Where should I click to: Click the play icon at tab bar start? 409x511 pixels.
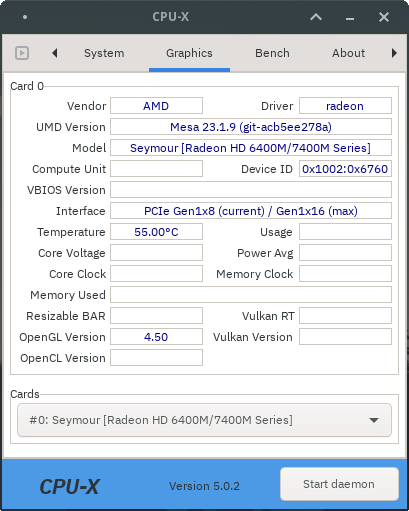pos(22,53)
